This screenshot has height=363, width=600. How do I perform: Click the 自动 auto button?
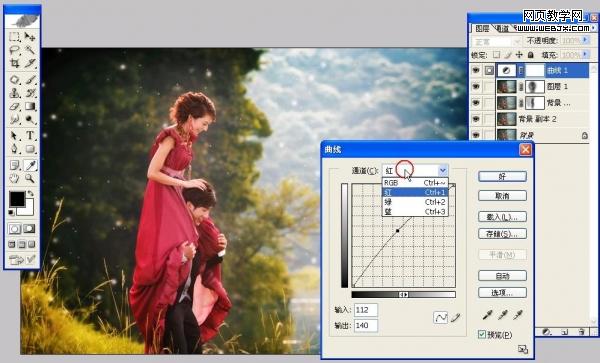click(x=502, y=276)
